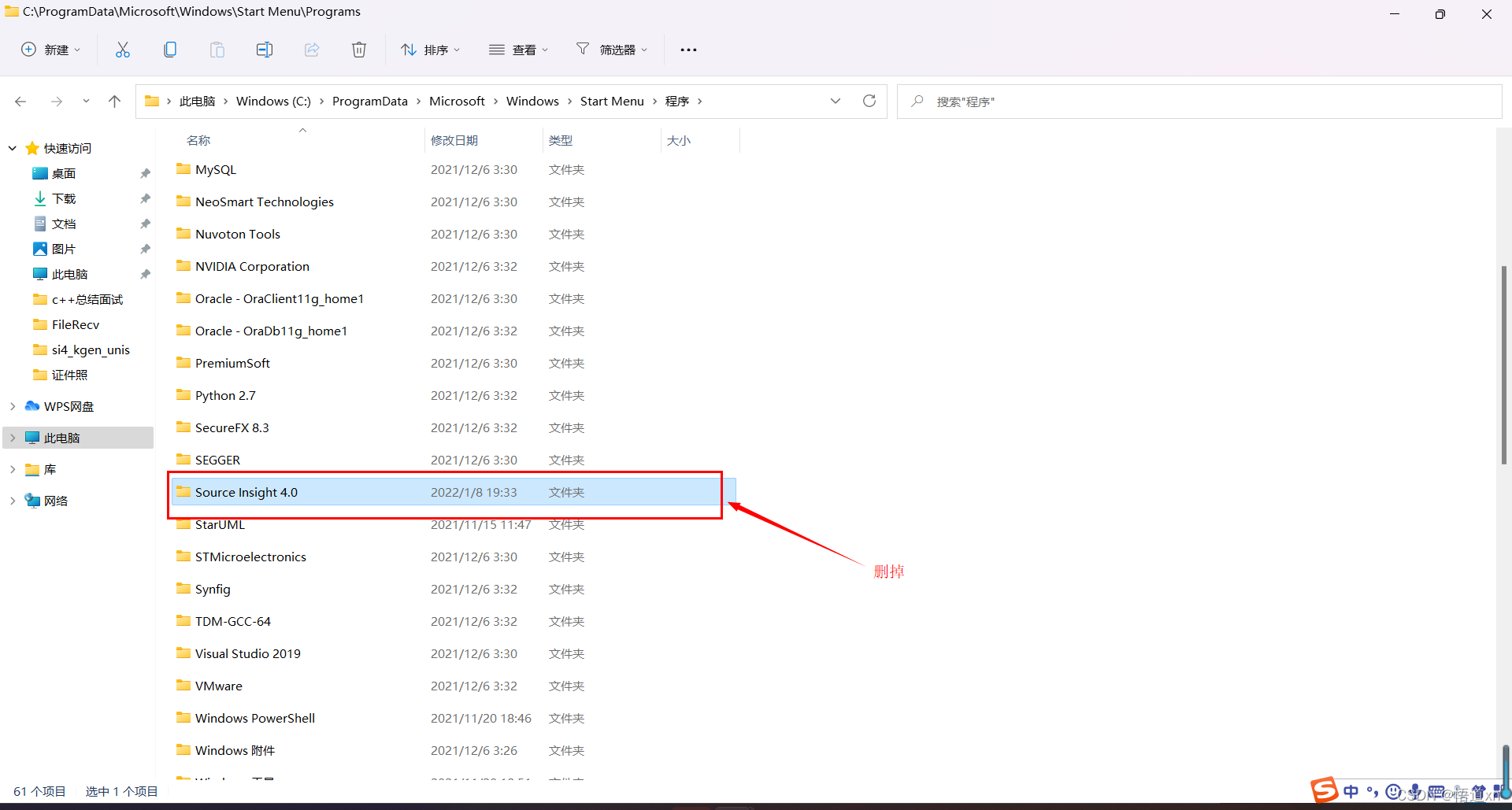
Task: Refresh the folder view
Action: coord(869,101)
